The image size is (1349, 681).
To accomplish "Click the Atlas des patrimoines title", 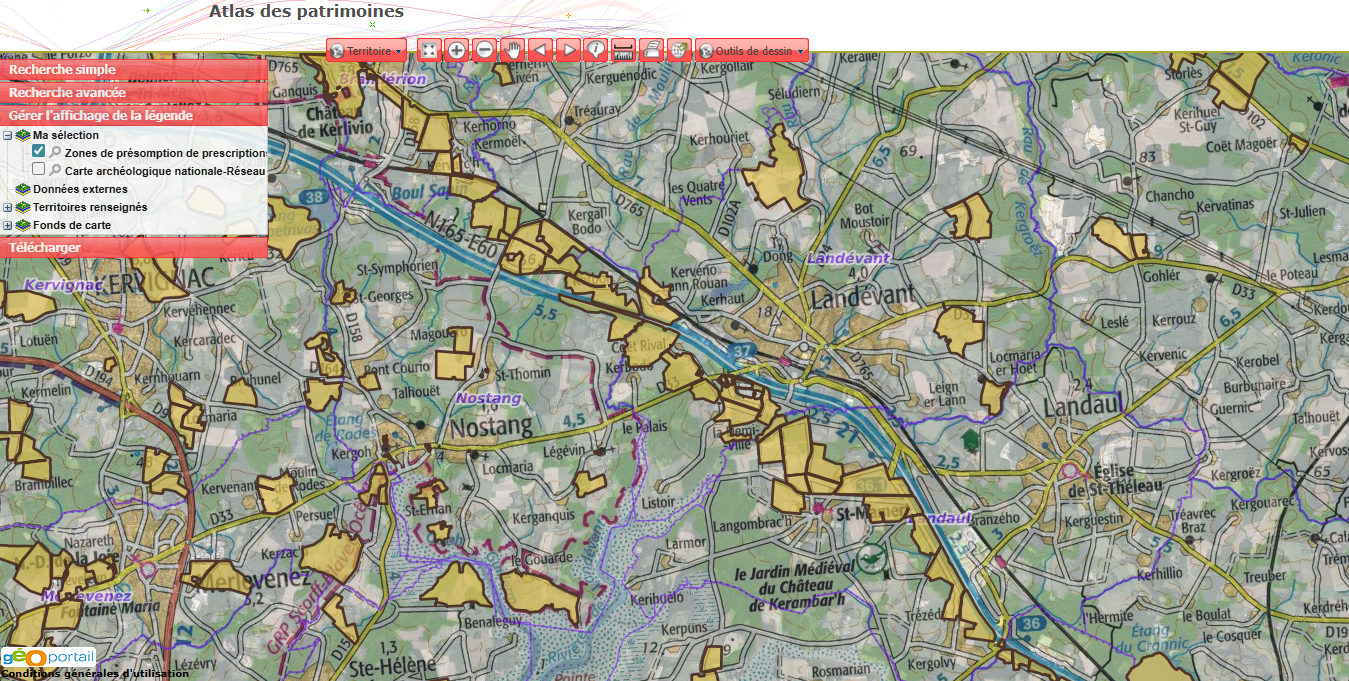I will coord(306,12).
